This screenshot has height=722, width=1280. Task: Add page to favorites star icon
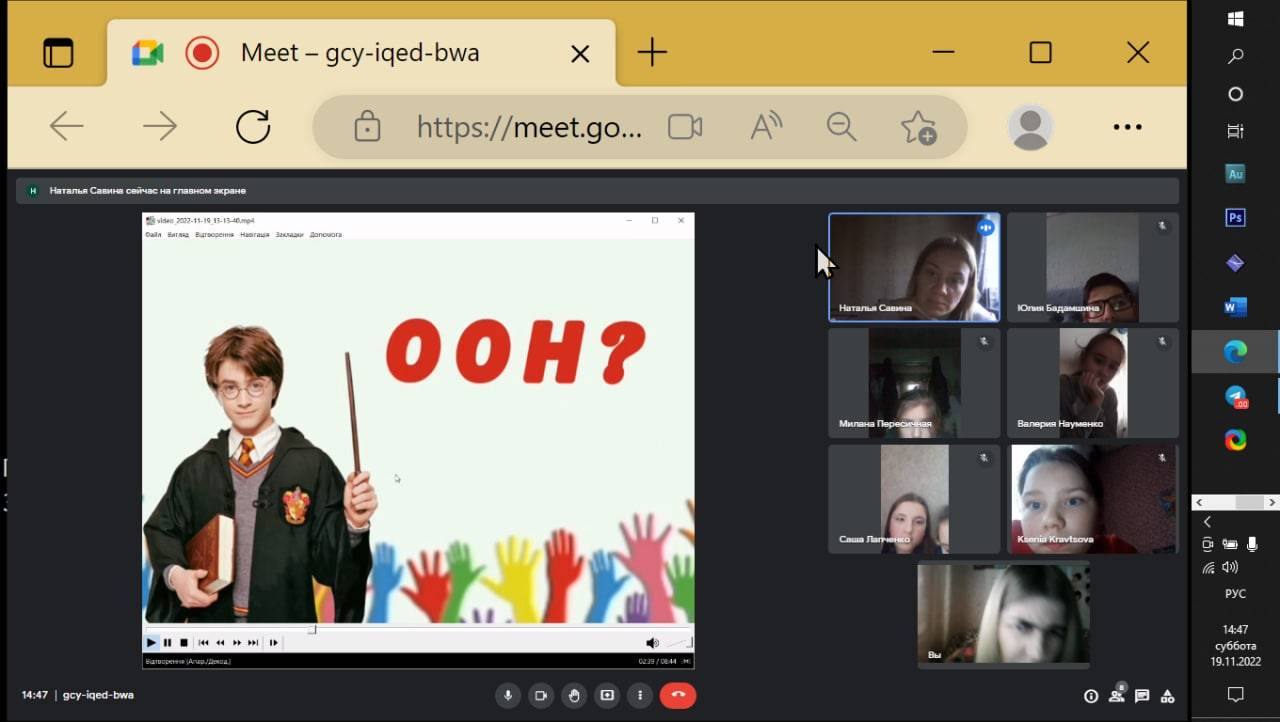pyautogui.click(x=918, y=127)
